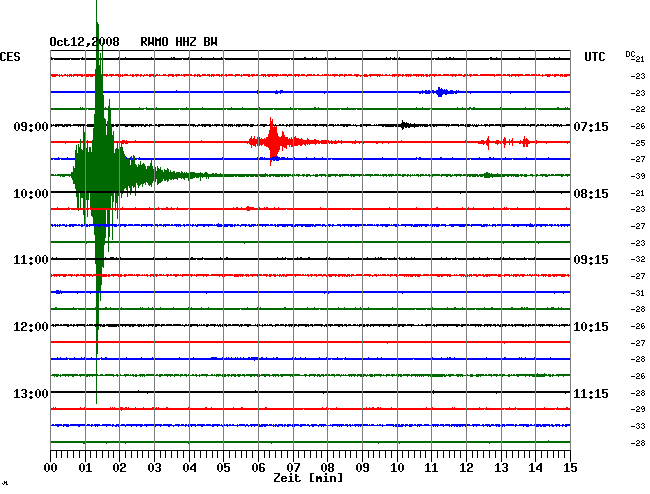Viewport: 650px width, 494px height.
Task: Click the small red bursts near minute 13
Action: [505, 142]
